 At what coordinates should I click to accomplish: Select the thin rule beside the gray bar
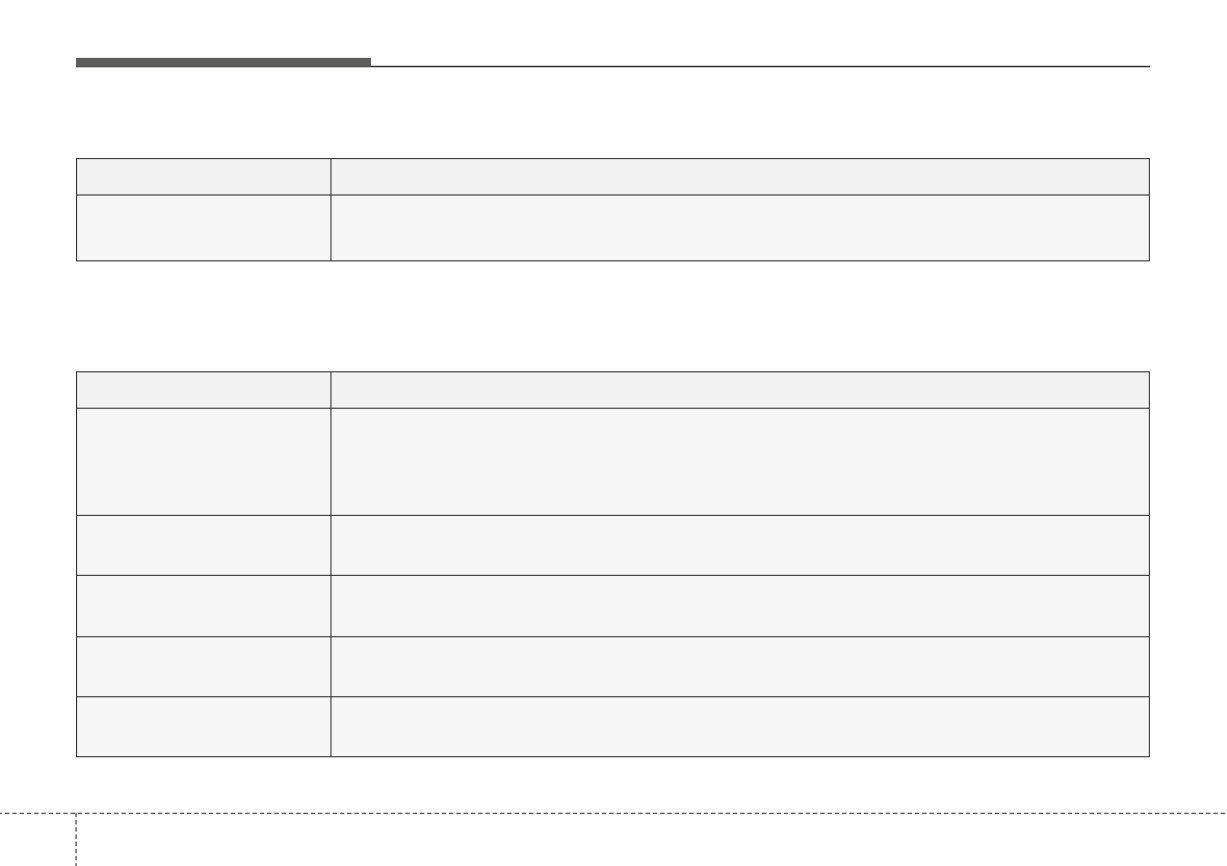pyautogui.click(x=760, y=66)
